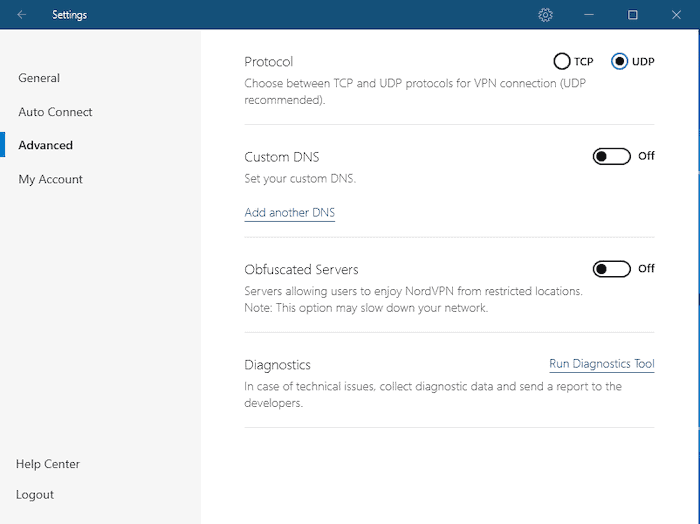This screenshot has width=700, height=524.
Task: Maximize the Settings window
Action: click(x=633, y=15)
